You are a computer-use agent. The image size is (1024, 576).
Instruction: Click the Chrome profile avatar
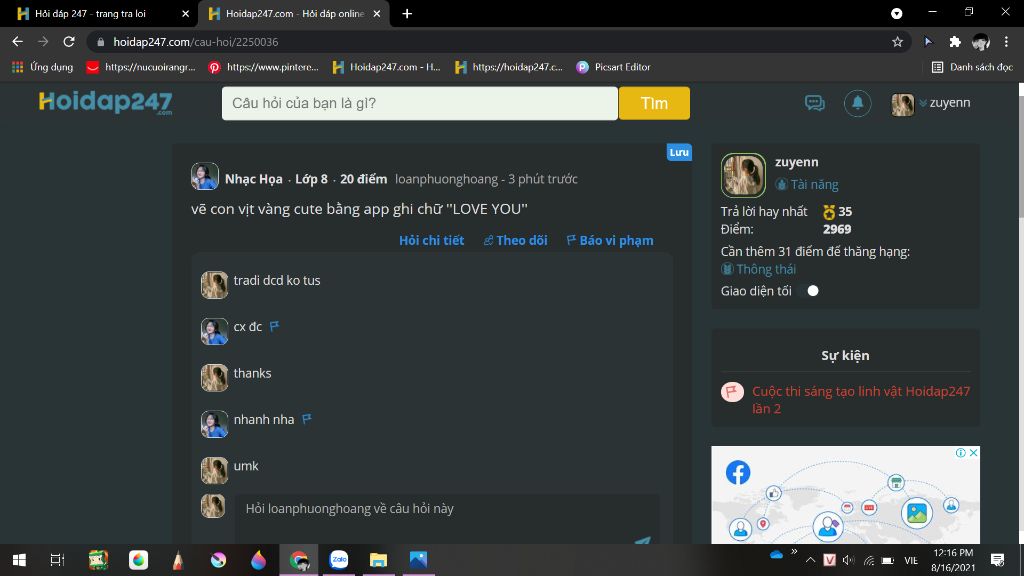pyautogui.click(x=980, y=42)
